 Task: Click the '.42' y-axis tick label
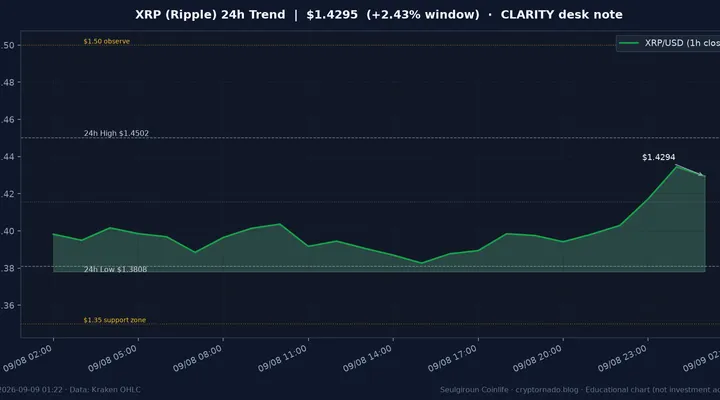pos(8,194)
